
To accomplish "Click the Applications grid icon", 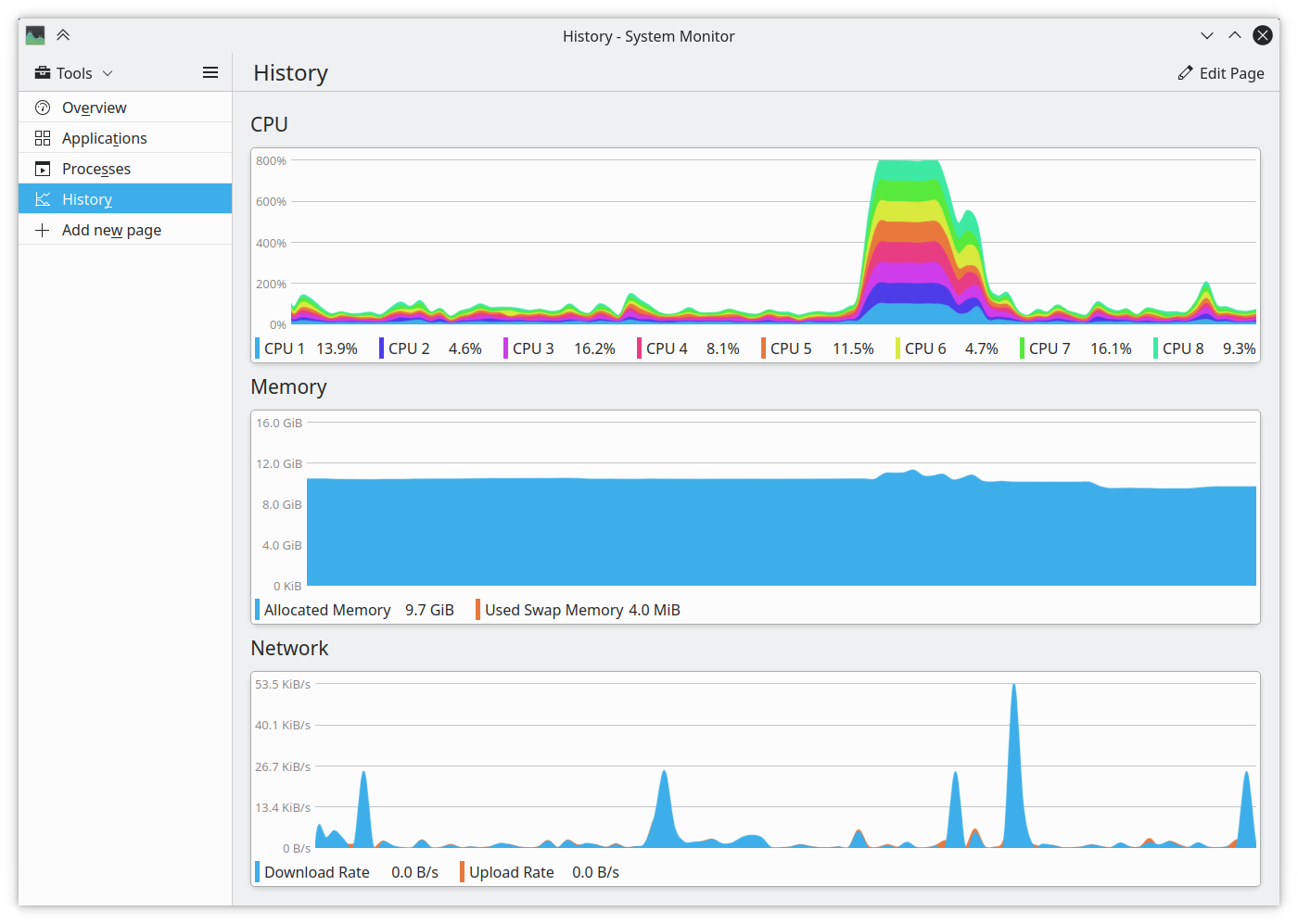I will [42, 137].
